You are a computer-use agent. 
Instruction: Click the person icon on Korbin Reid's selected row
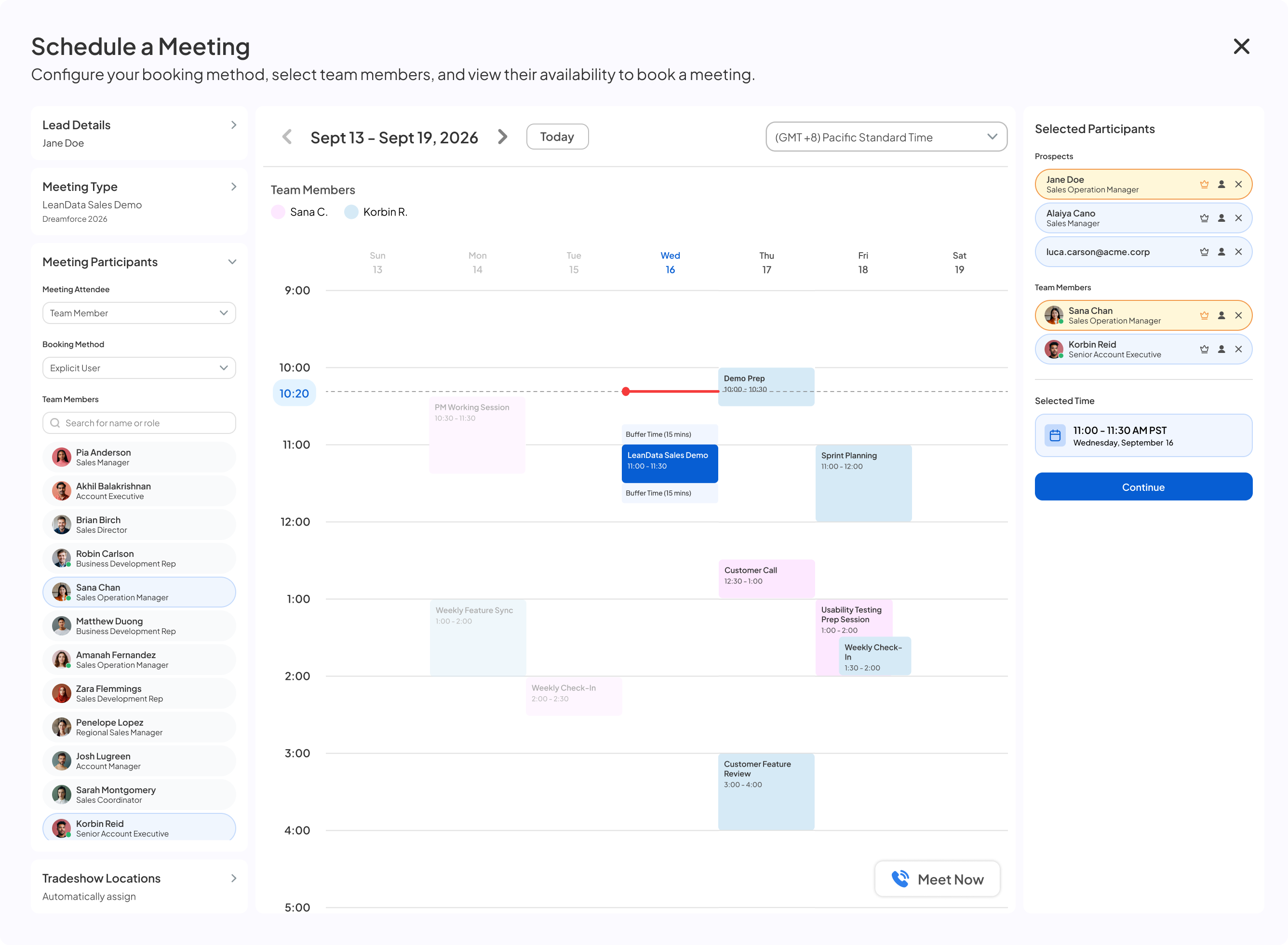(1221, 349)
